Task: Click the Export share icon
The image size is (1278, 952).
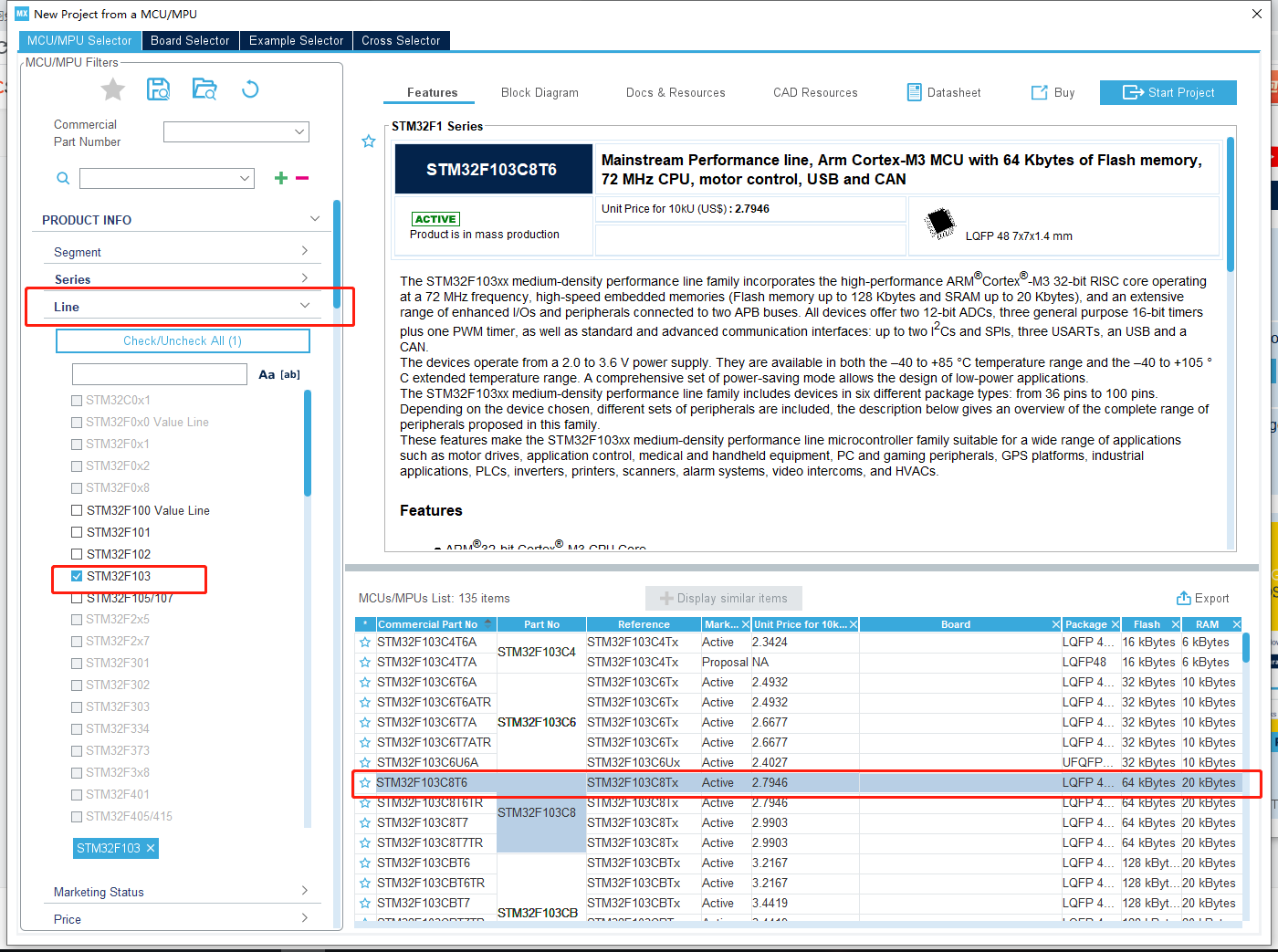Action: [1184, 598]
